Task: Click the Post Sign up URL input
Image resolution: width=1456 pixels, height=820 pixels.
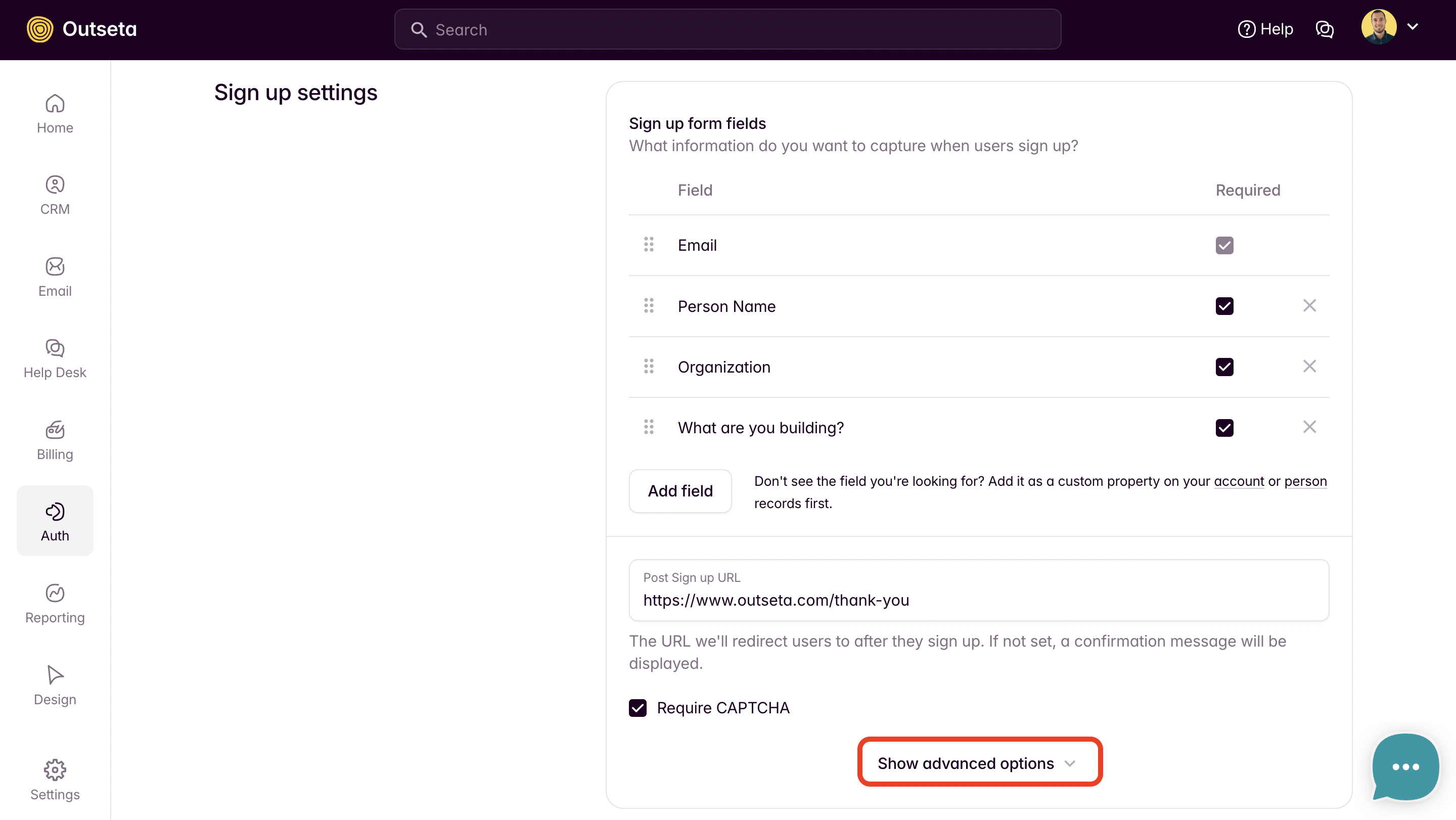Action: 978,599
